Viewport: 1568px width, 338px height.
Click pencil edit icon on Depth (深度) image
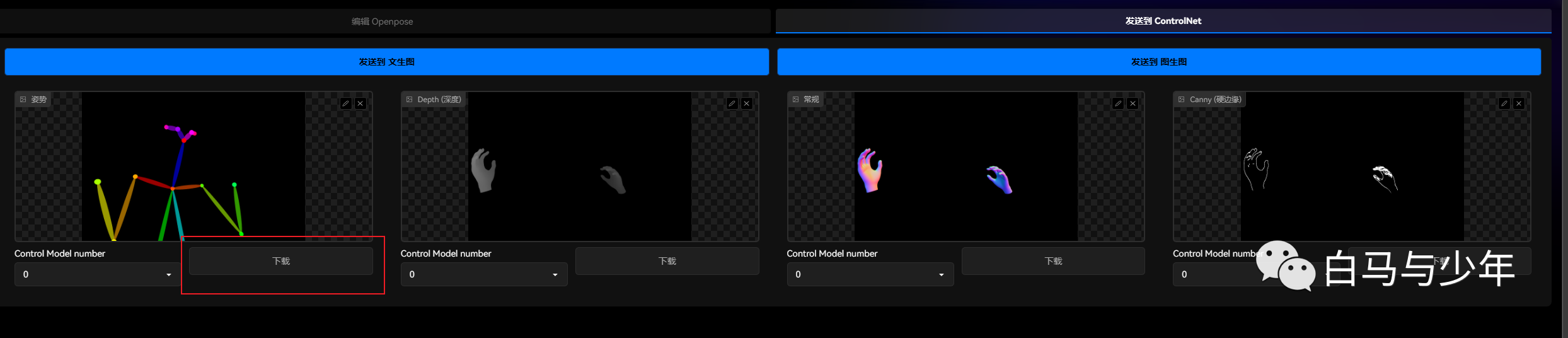point(732,103)
